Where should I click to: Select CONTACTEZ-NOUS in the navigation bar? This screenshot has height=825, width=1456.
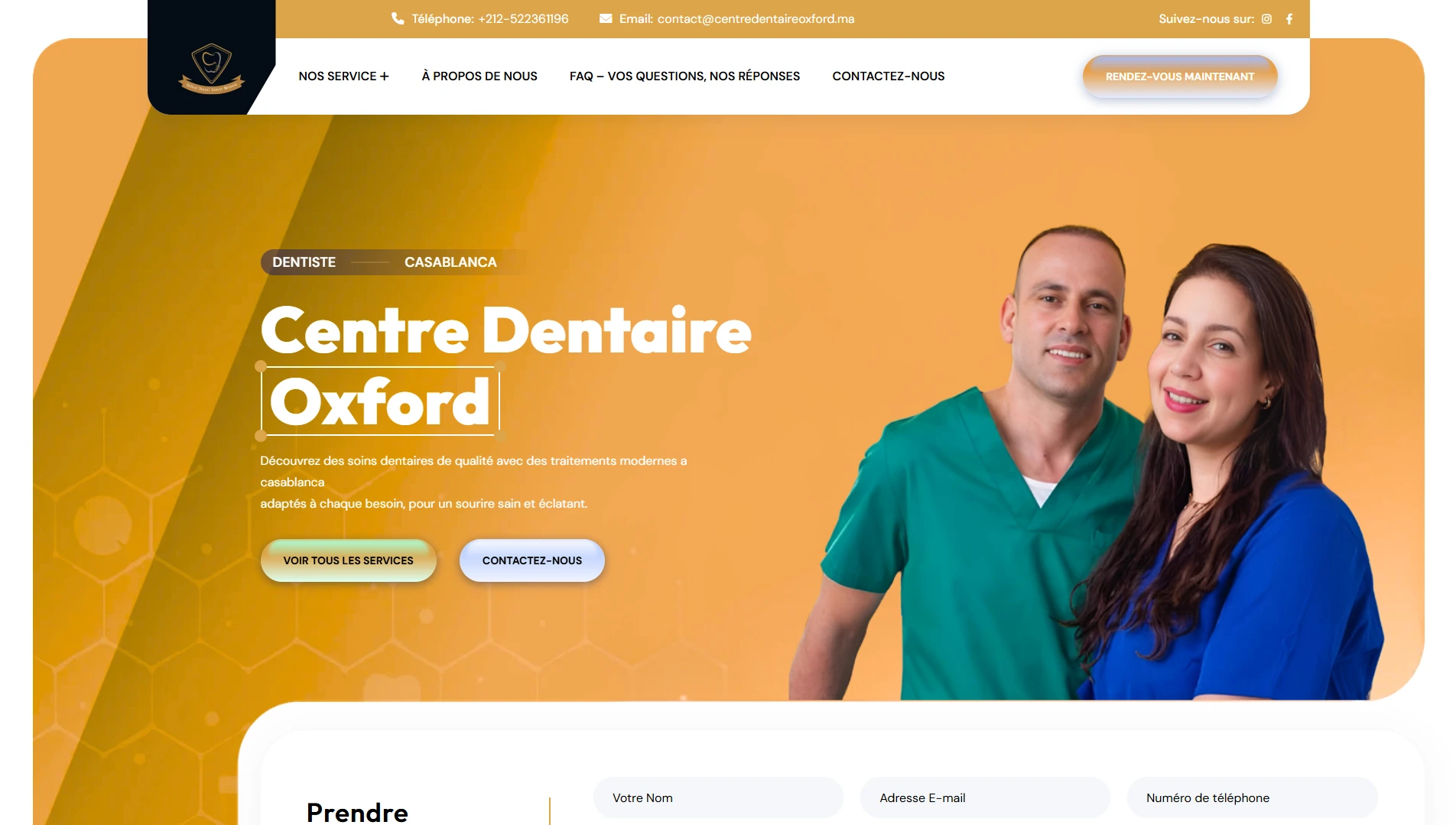click(889, 76)
